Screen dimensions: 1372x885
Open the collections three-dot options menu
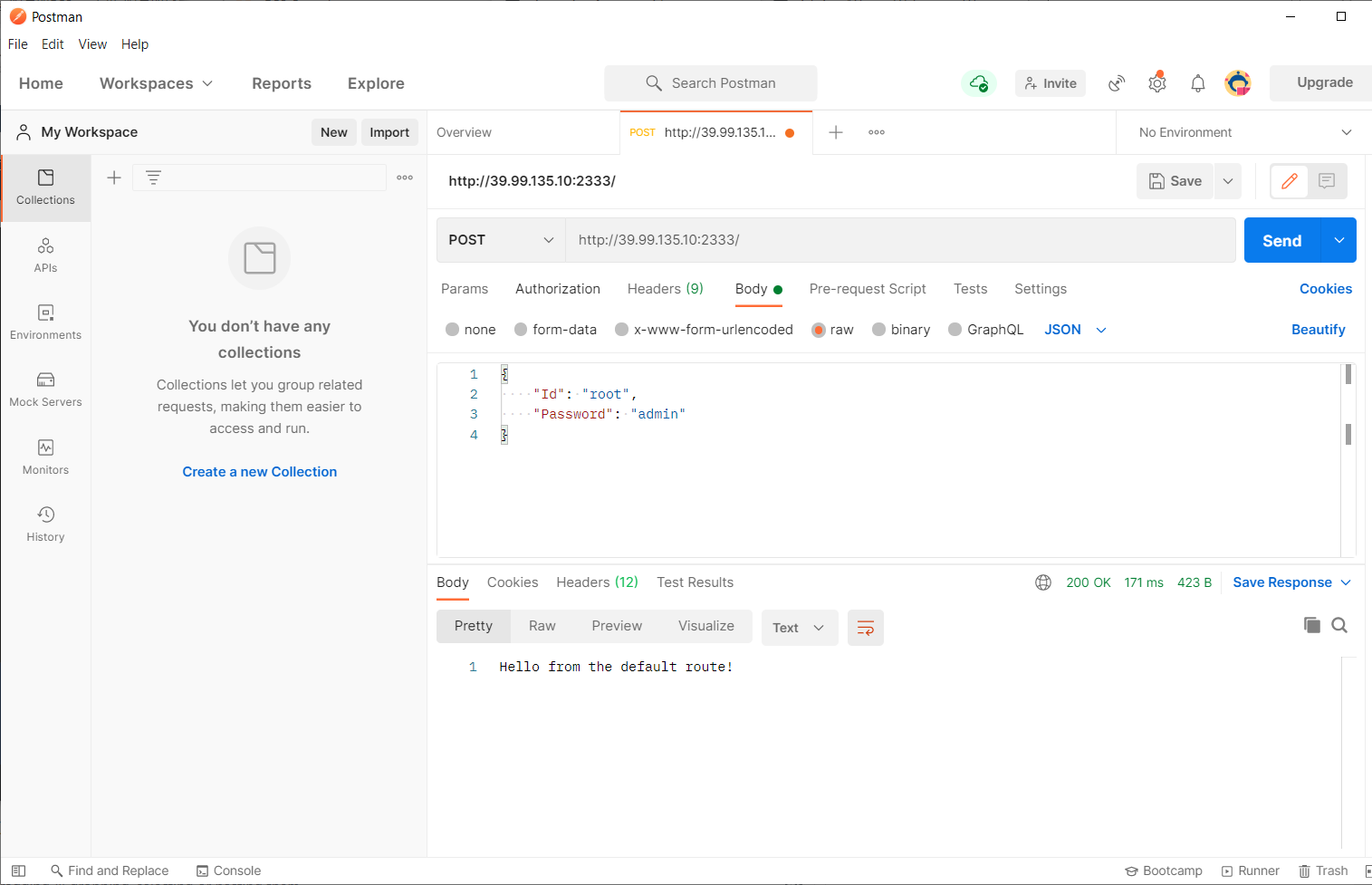pyautogui.click(x=405, y=178)
